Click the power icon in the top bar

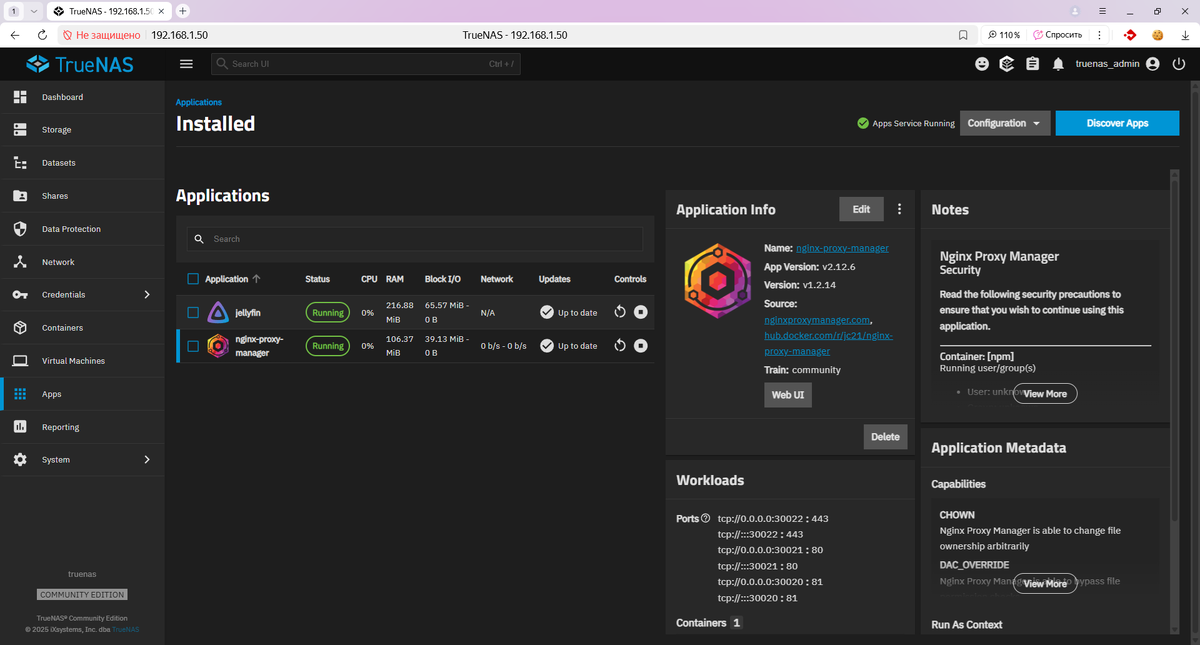pyautogui.click(x=1179, y=64)
